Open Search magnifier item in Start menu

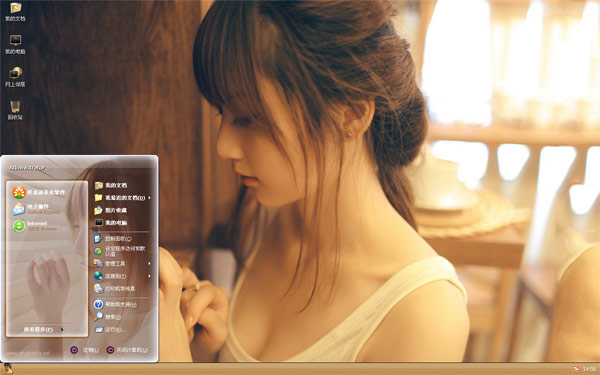coord(108,317)
